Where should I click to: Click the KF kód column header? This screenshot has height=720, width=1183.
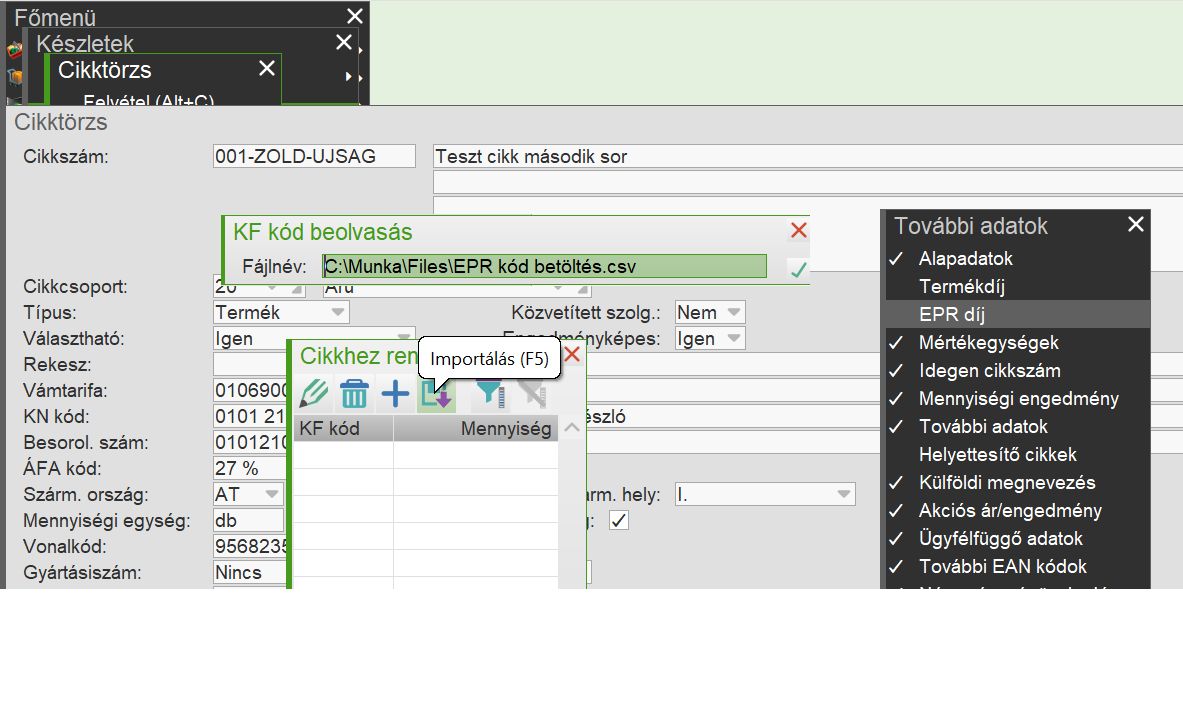(343, 429)
